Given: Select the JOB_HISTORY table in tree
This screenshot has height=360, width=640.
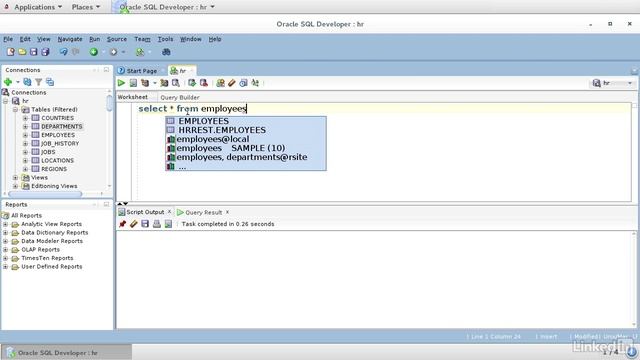Looking at the screenshot, I should pyautogui.click(x=60, y=143).
